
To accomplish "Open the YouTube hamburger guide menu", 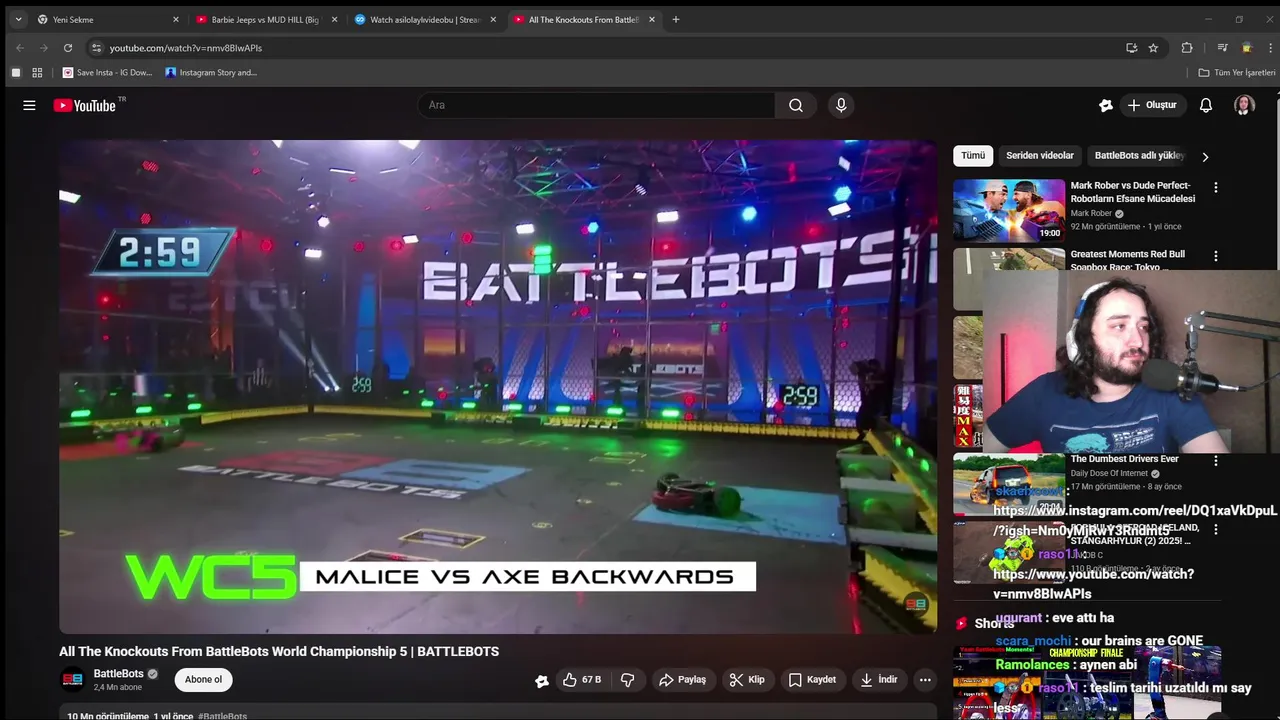I will (29, 105).
